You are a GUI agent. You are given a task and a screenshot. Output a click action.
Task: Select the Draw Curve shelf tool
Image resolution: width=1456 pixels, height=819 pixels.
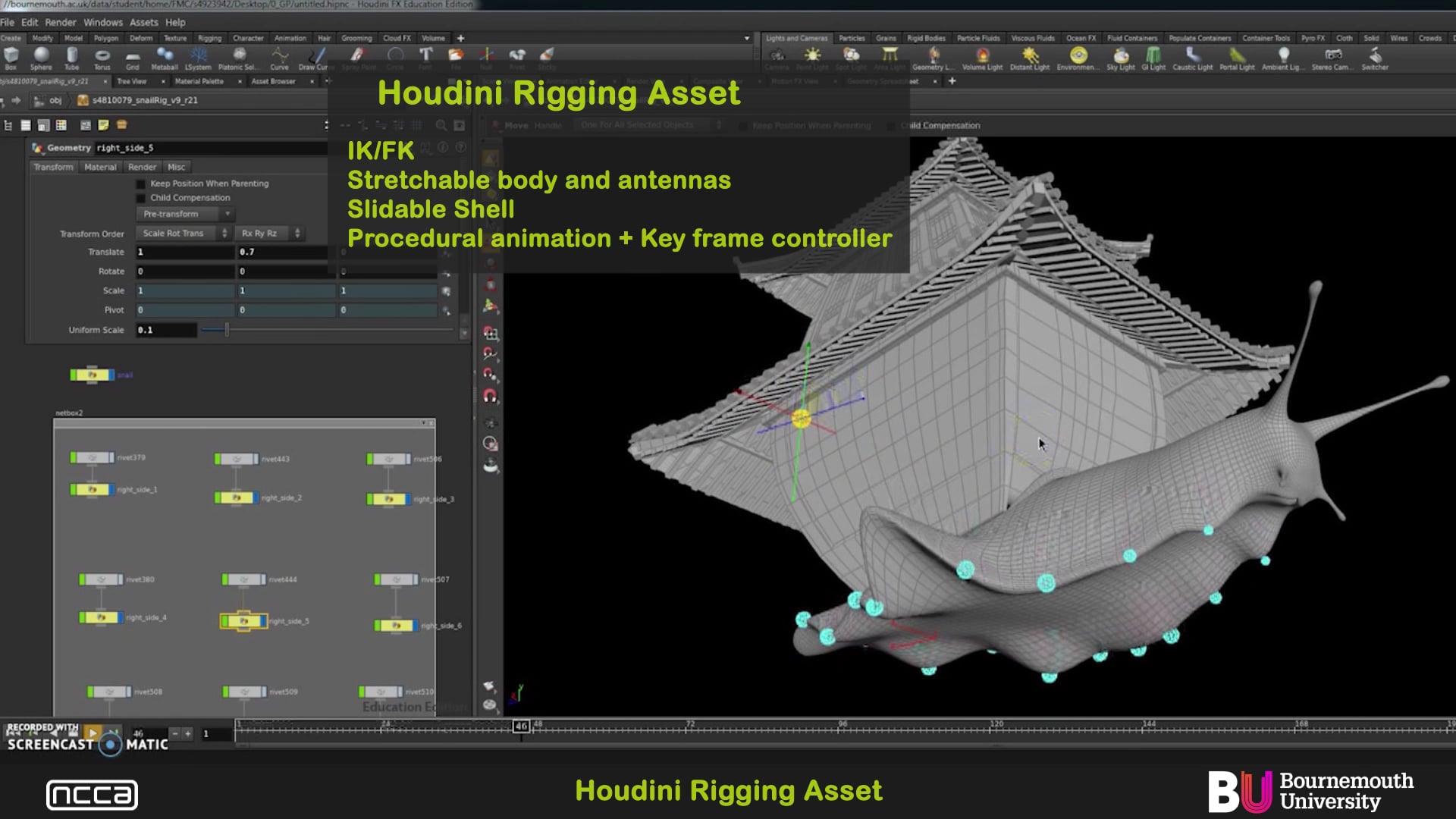[313, 58]
